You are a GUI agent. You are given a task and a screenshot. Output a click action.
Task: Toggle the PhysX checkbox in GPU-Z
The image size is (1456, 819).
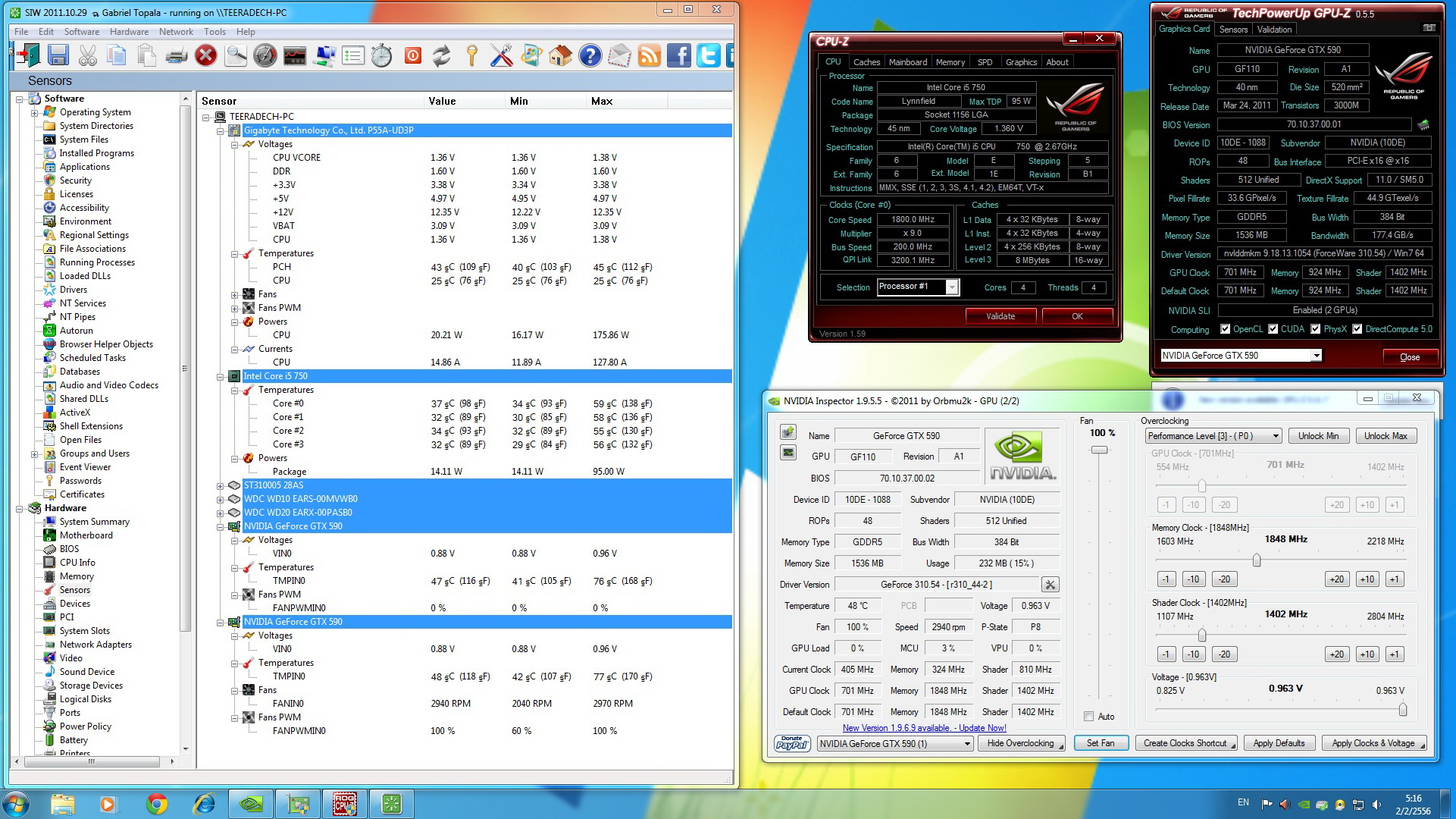tap(1316, 329)
